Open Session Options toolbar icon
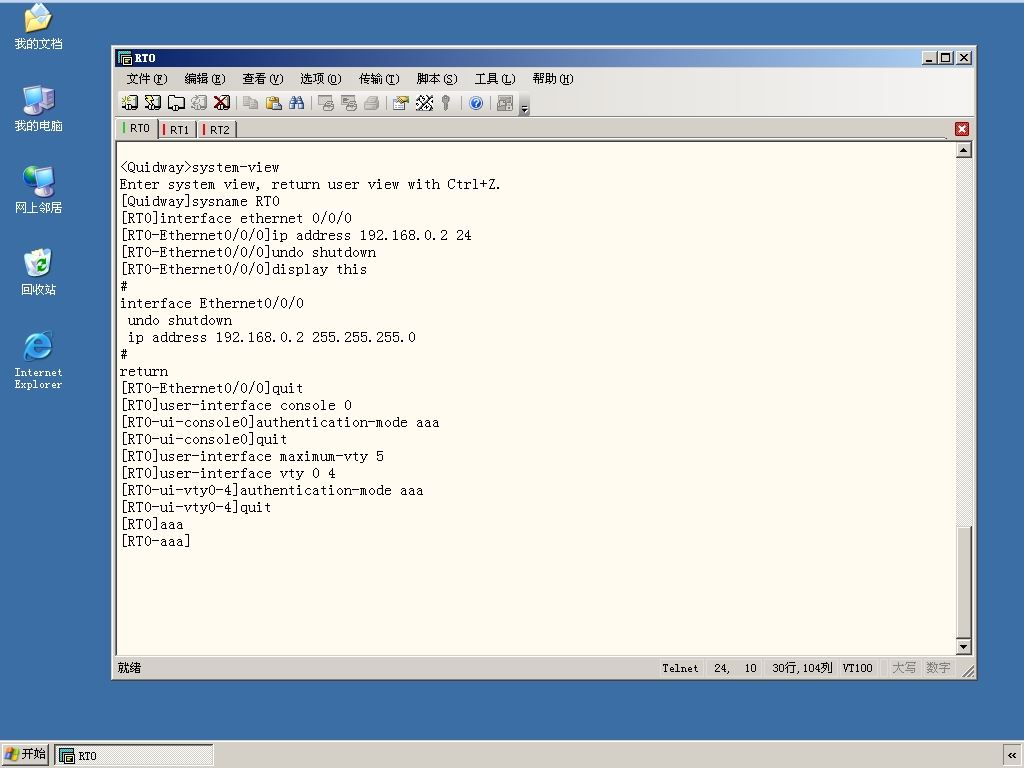This screenshot has height=768, width=1024. tap(401, 103)
